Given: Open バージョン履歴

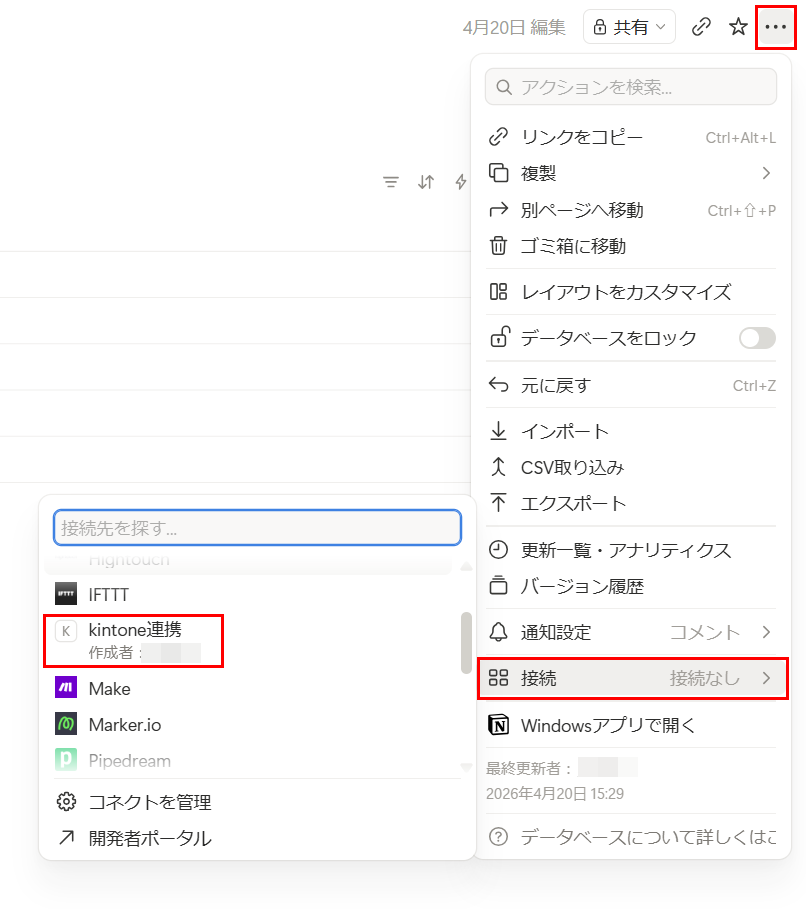Looking at the screenshot, I should 631,586.
